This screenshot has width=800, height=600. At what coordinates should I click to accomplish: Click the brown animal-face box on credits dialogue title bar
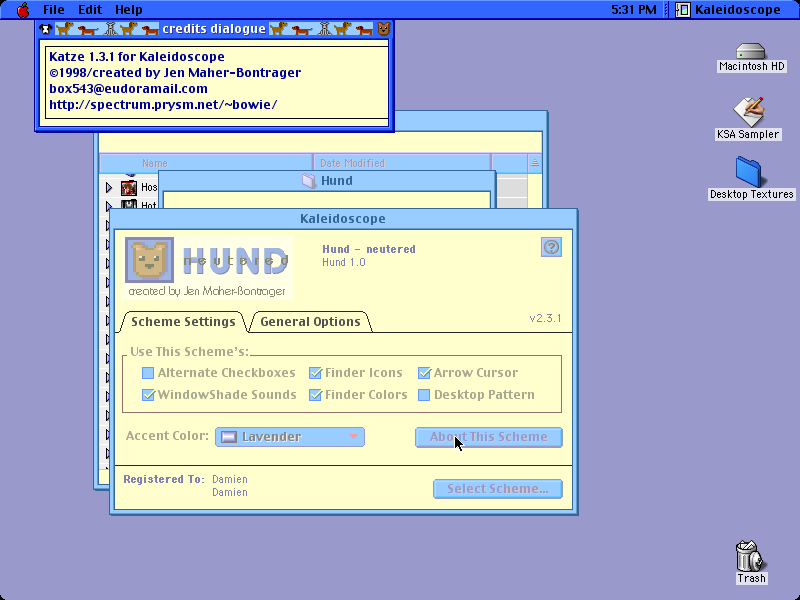383,29
